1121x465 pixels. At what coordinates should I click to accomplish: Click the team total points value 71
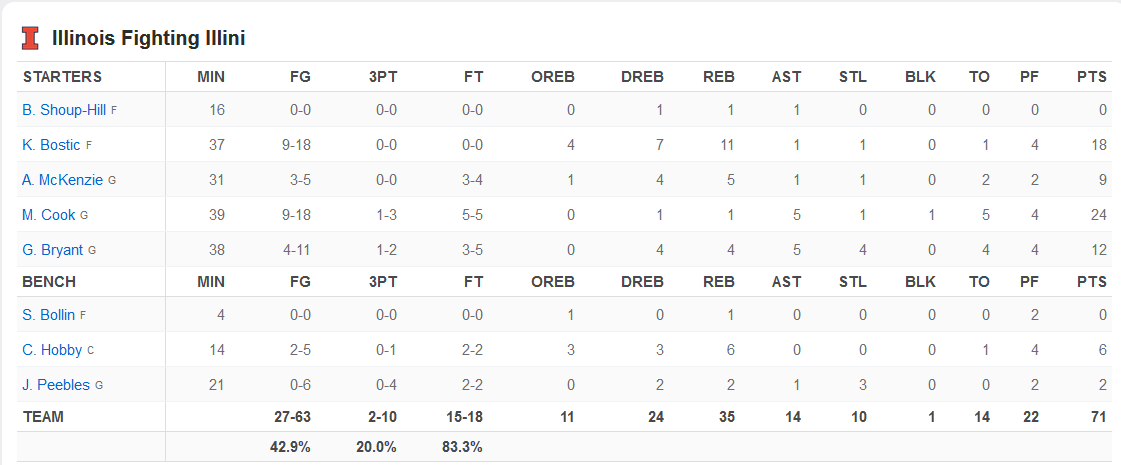point(1099,417)
